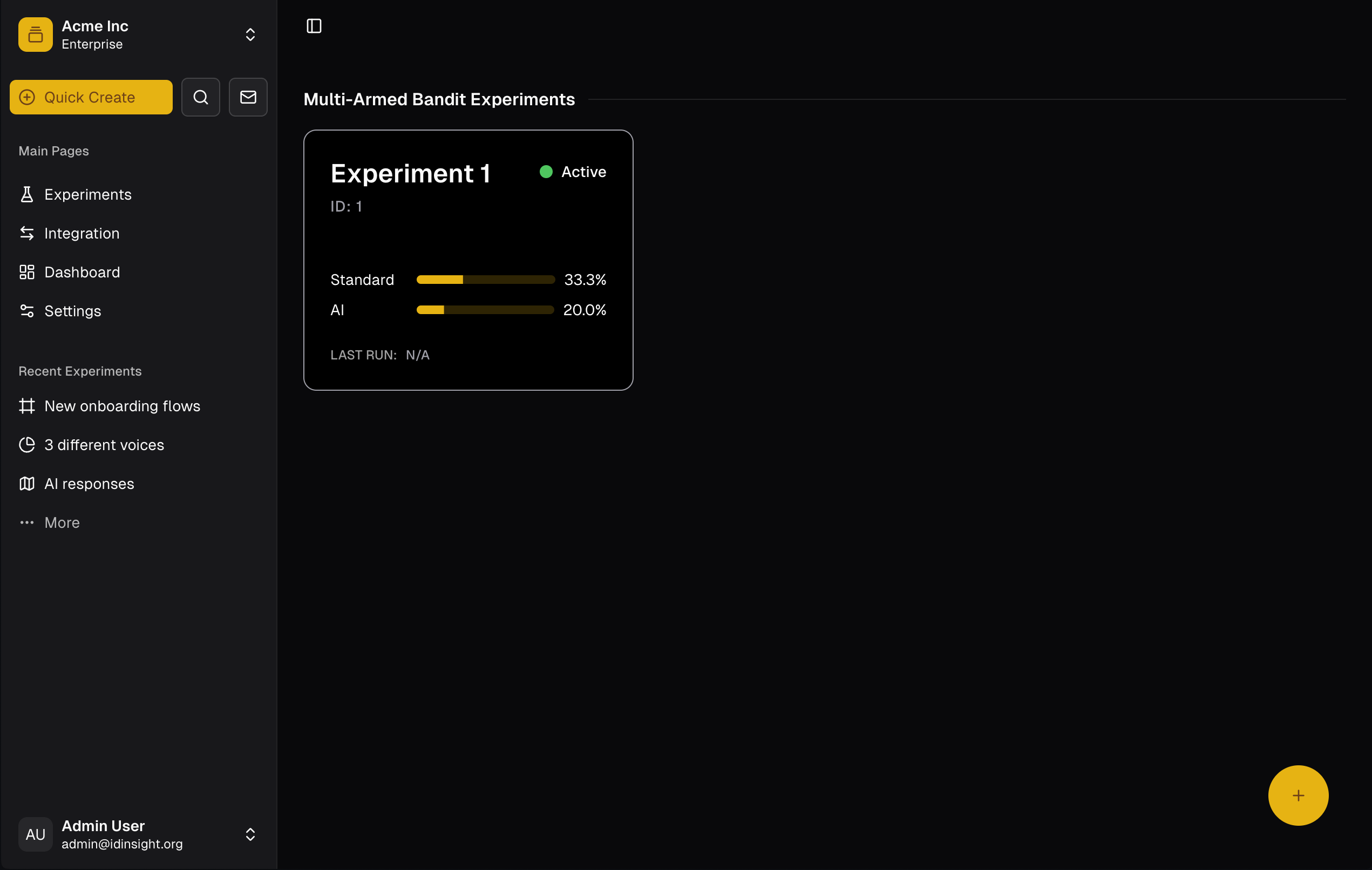1372x870 pixels.
Task: Click the grid icon beside Dashboard
Action: click(x=27, y=272)
